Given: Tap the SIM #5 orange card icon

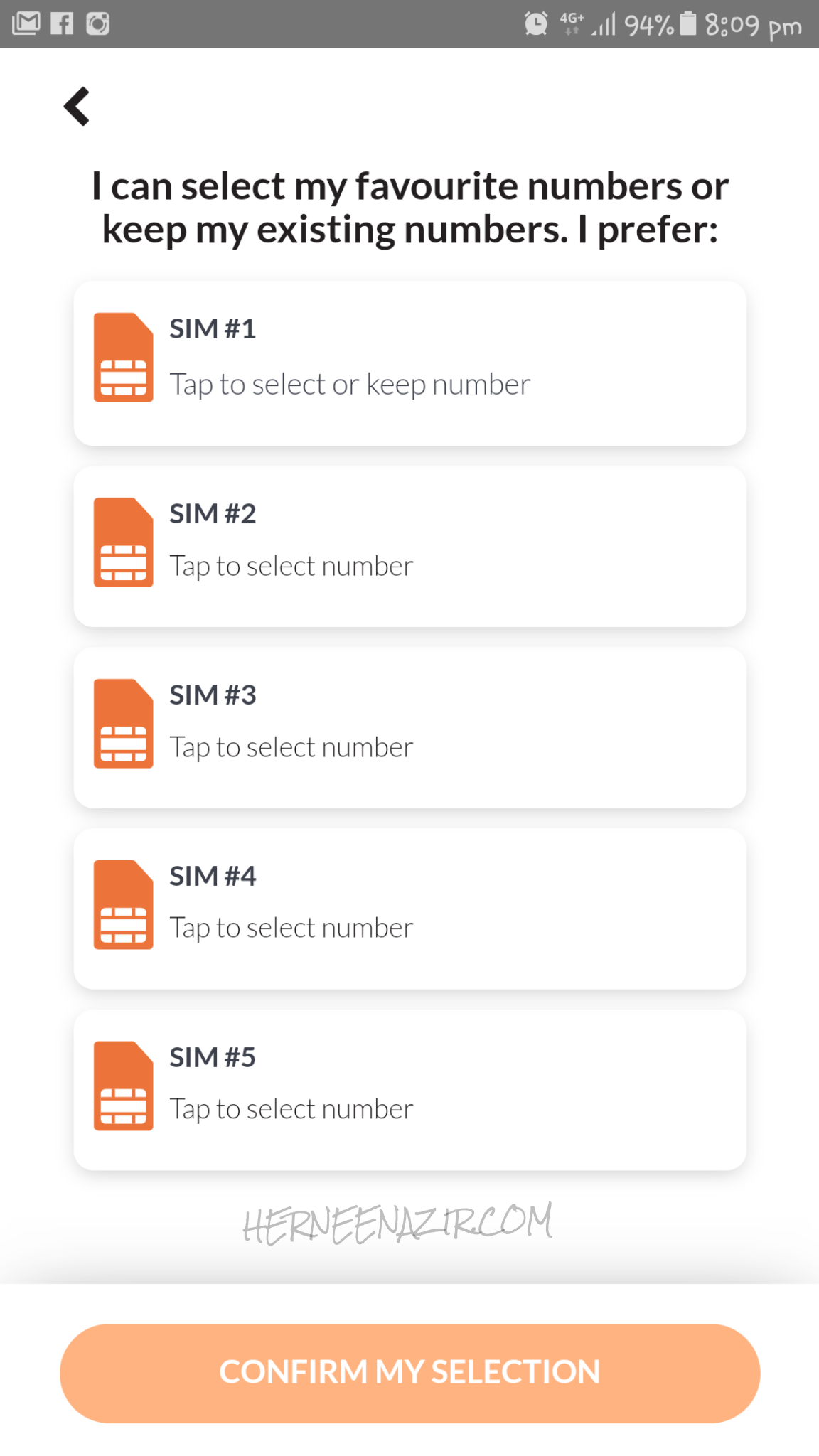Looking at the screenshot, I should tap(123, 1086).
